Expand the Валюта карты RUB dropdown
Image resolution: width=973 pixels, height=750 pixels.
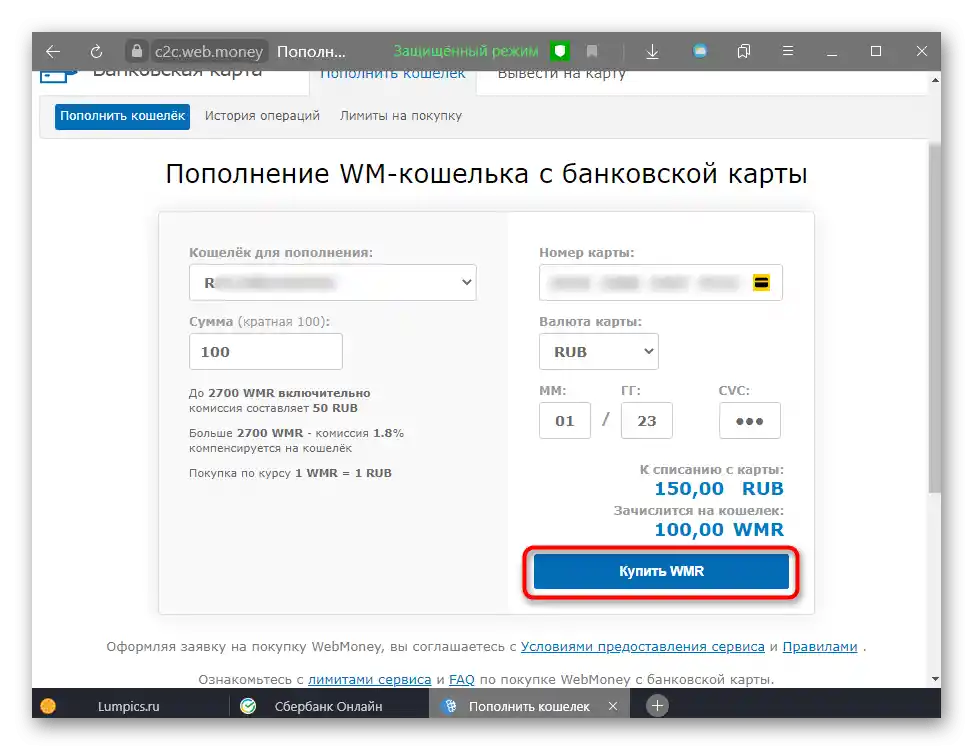pyautogui.click(x=599, y=352)
